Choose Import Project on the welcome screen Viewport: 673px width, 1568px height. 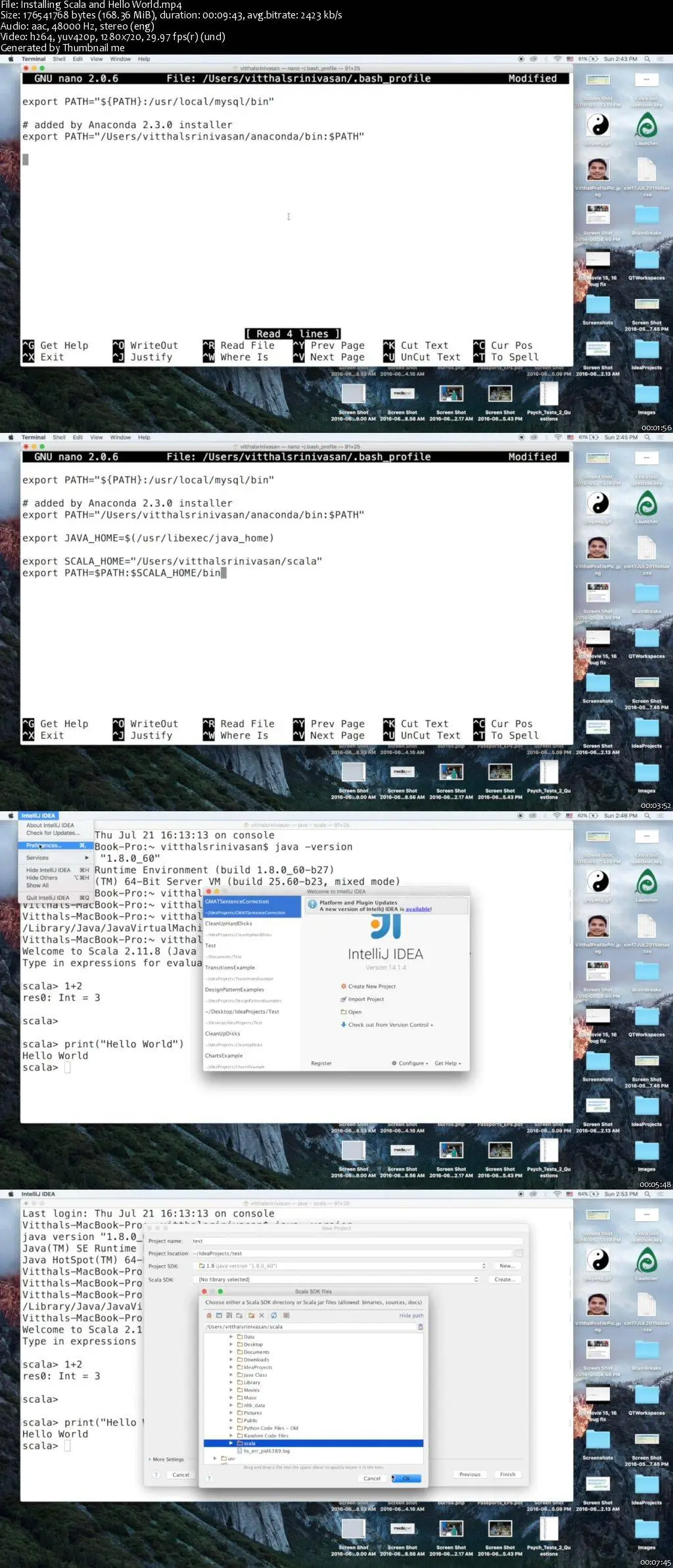[362, 999]
